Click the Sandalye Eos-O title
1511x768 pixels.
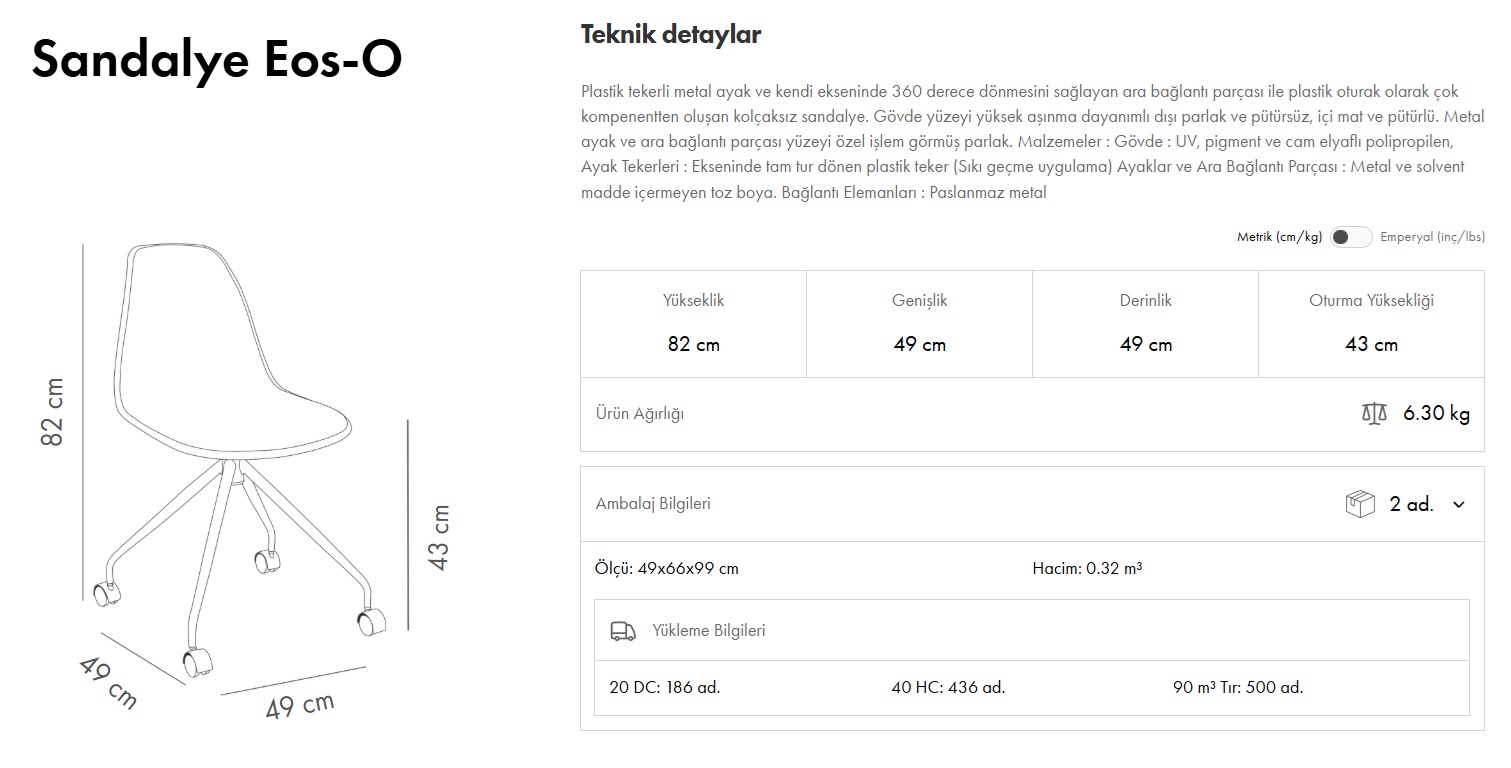pos(217,59)
